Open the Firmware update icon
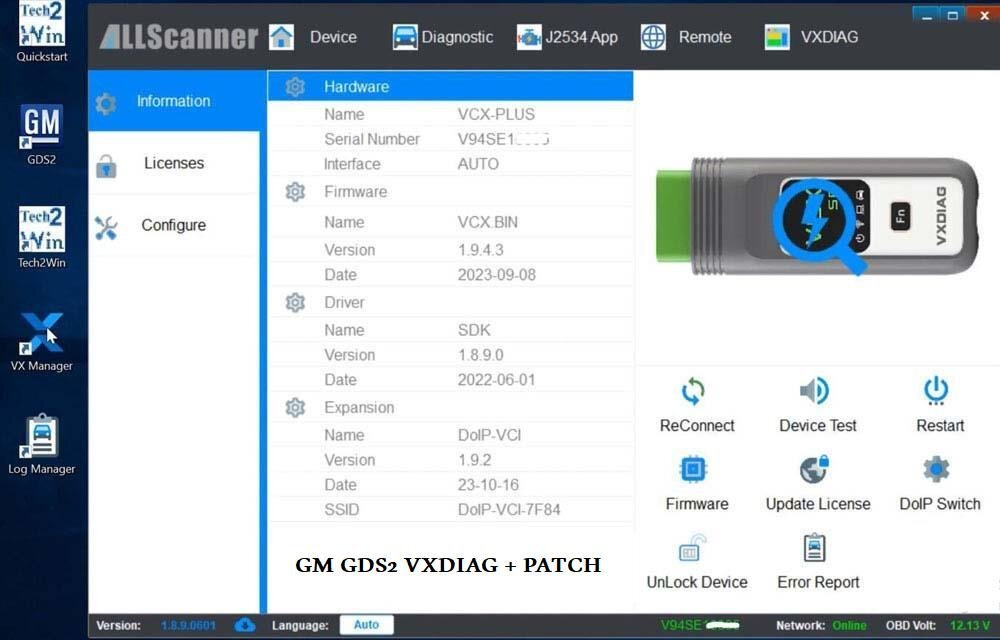The width and height of the screenshot is (1000, 640). (x=696, y=486)
